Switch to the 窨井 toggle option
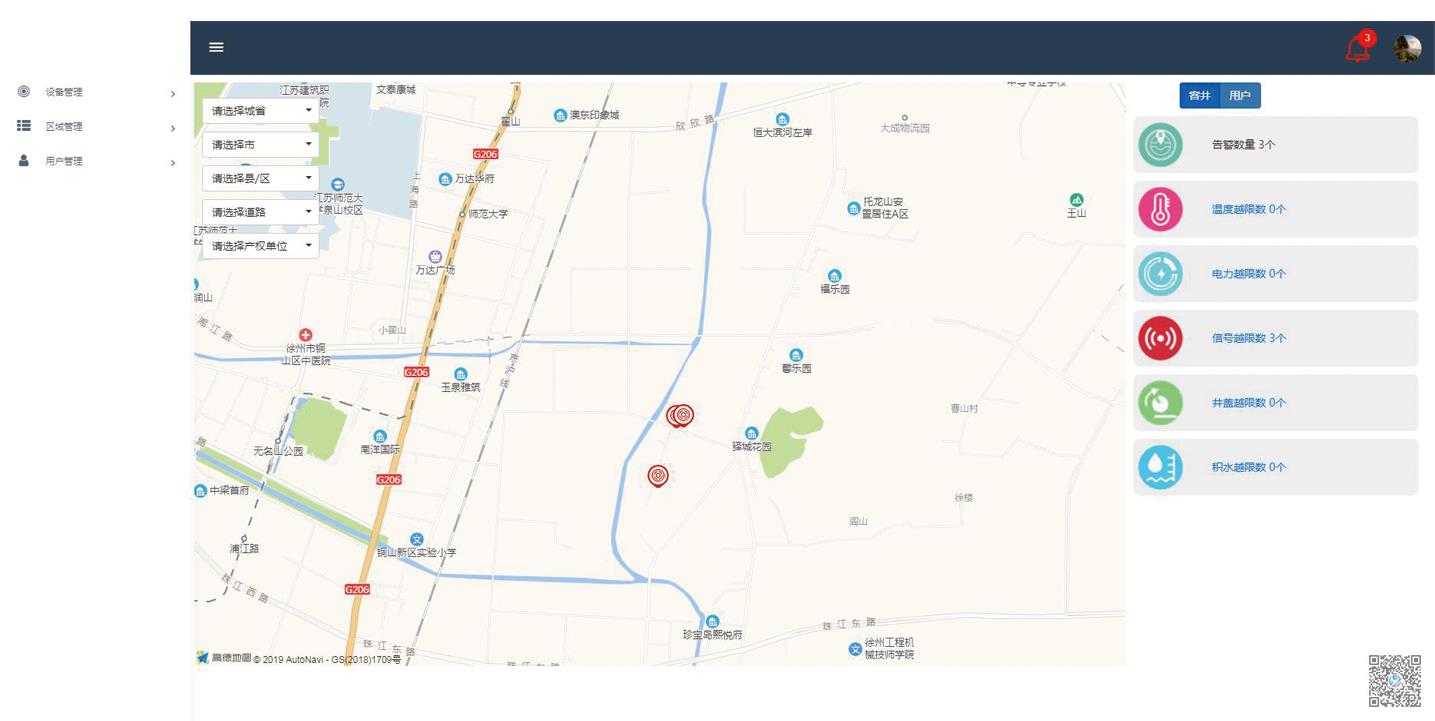The height and width of the screenshot is (721, 1435). 1200,96
